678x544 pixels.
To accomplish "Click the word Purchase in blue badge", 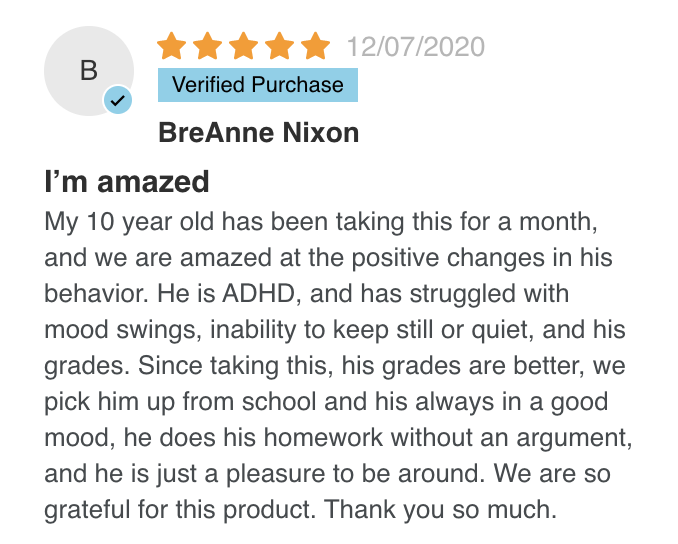I will click(297, 85).
